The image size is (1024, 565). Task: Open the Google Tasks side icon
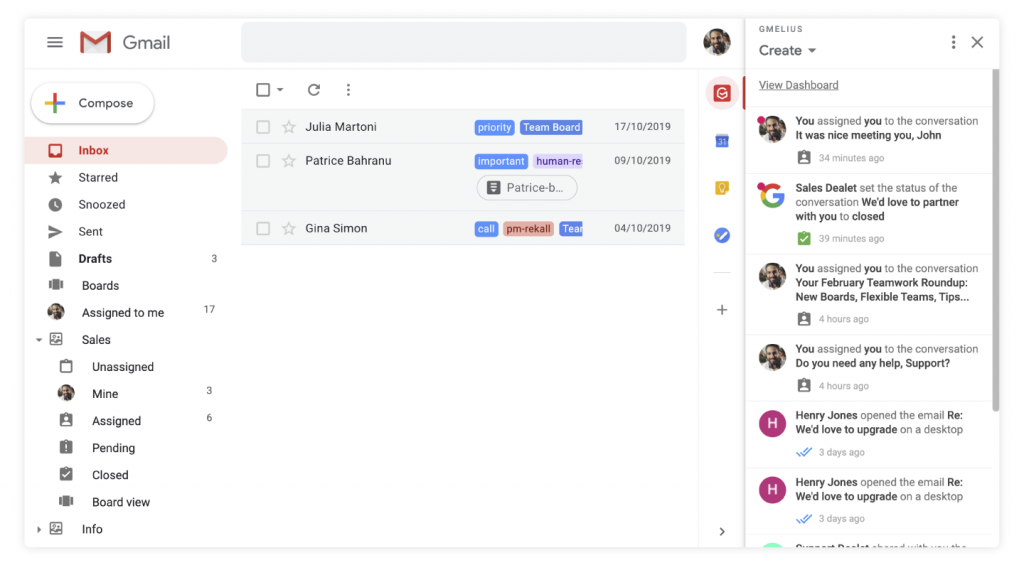[722, 235]
